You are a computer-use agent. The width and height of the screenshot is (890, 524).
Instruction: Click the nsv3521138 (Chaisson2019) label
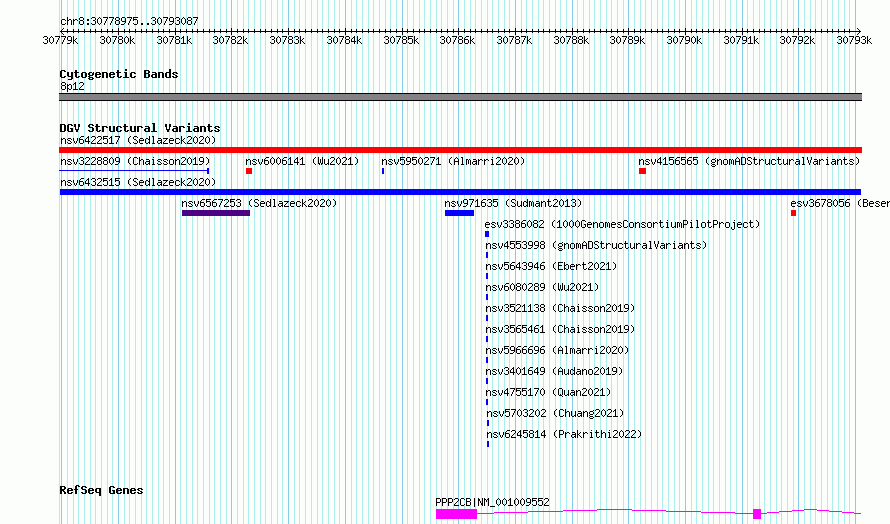pos(560,308)
